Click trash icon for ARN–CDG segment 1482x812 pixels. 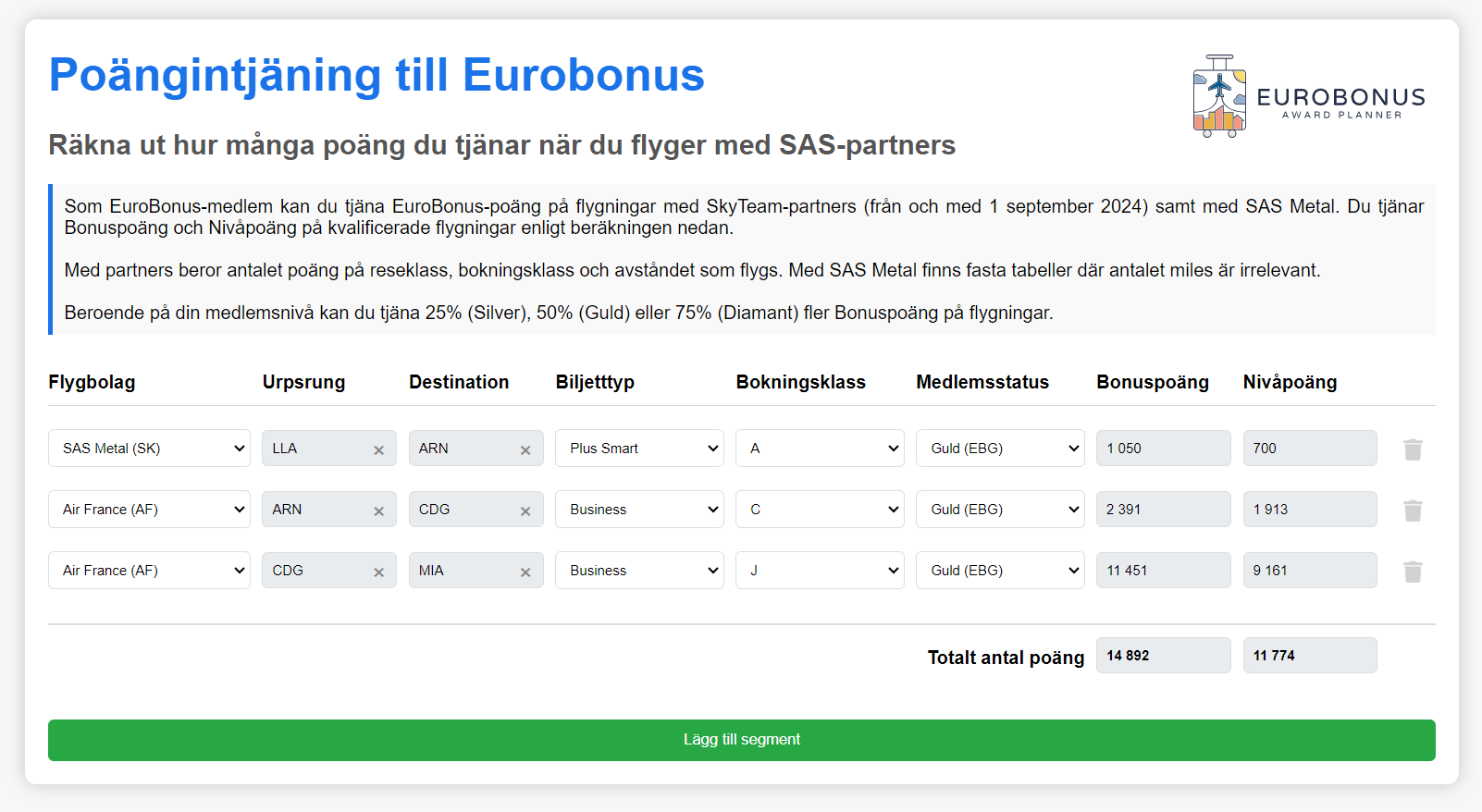point(1412,511)
